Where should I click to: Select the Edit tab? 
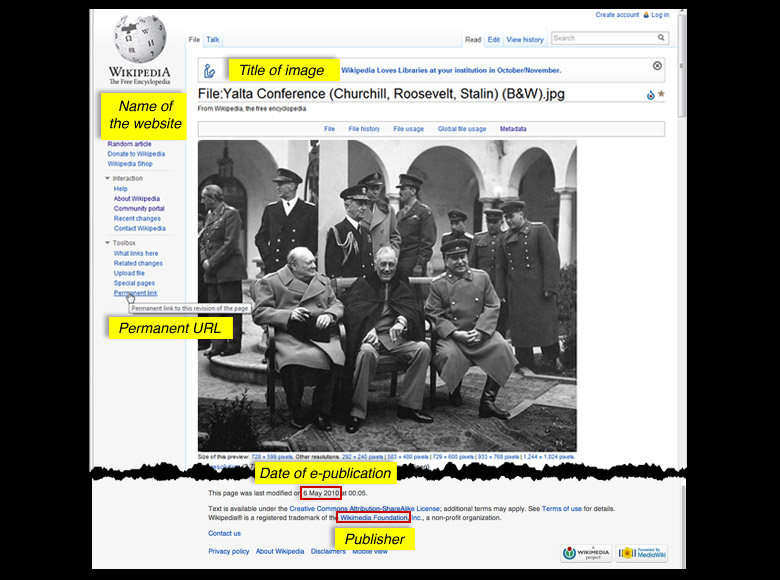tap(494, 40)
